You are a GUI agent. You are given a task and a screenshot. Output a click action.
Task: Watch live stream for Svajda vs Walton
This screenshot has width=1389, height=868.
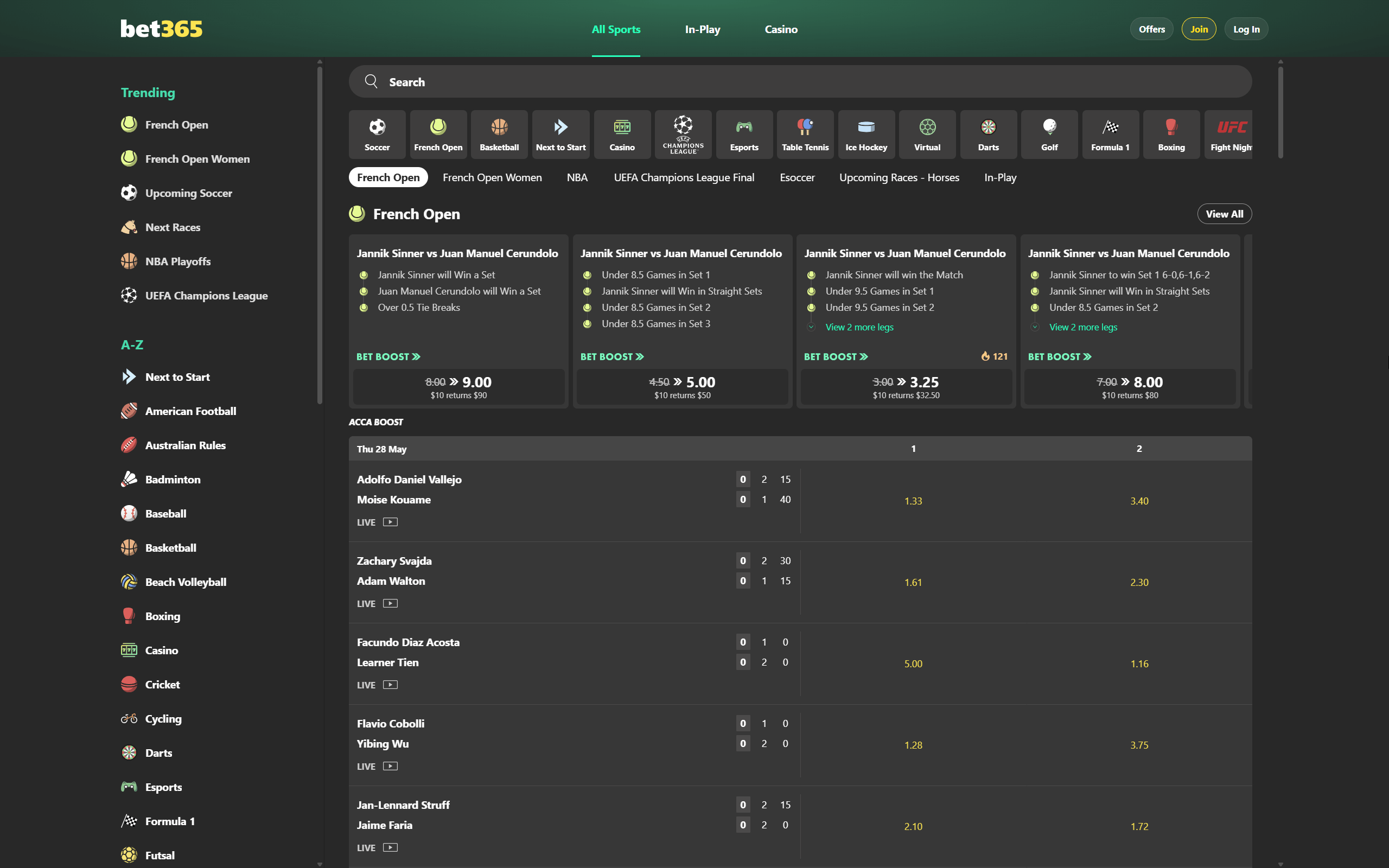click(390, 603)
